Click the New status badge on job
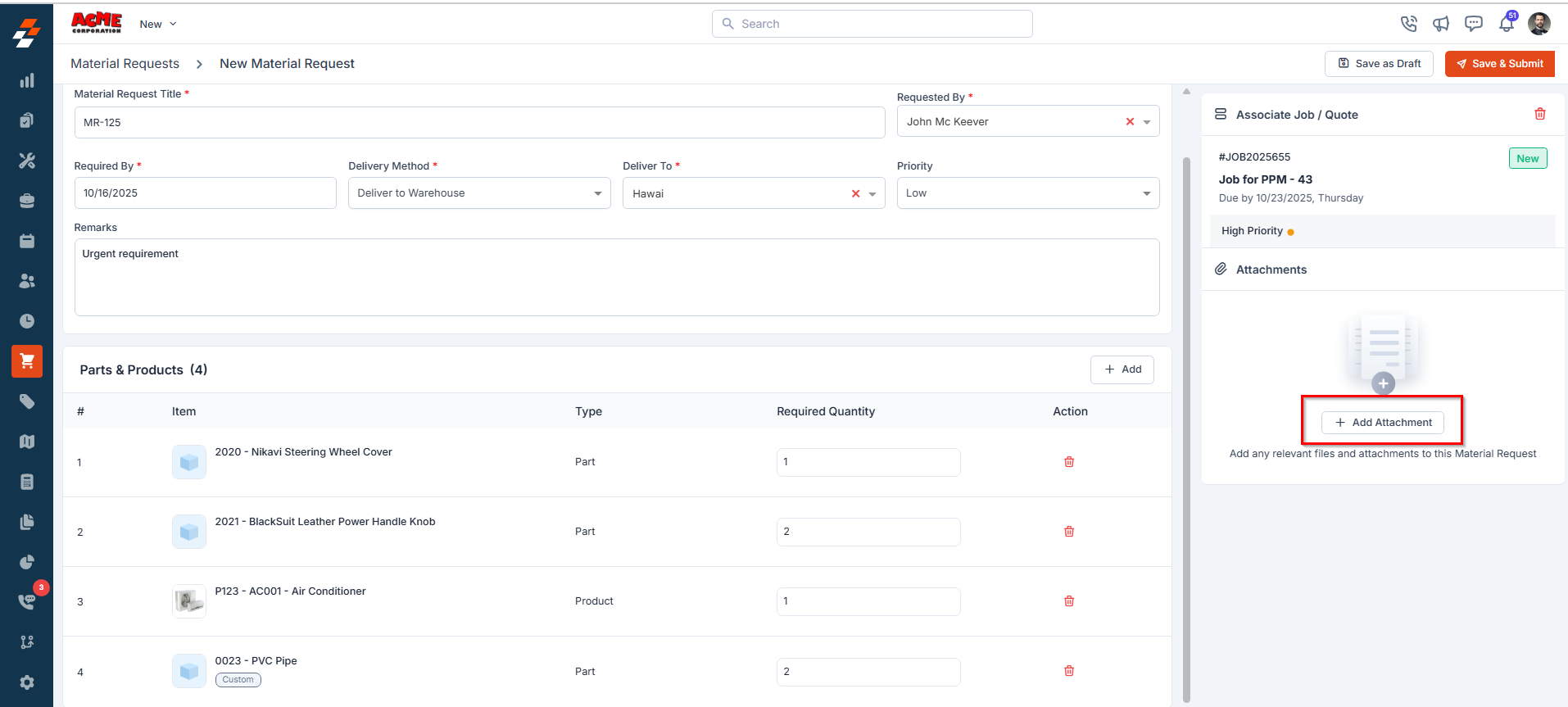The image size is (1568, 707). click(1528, 158)
